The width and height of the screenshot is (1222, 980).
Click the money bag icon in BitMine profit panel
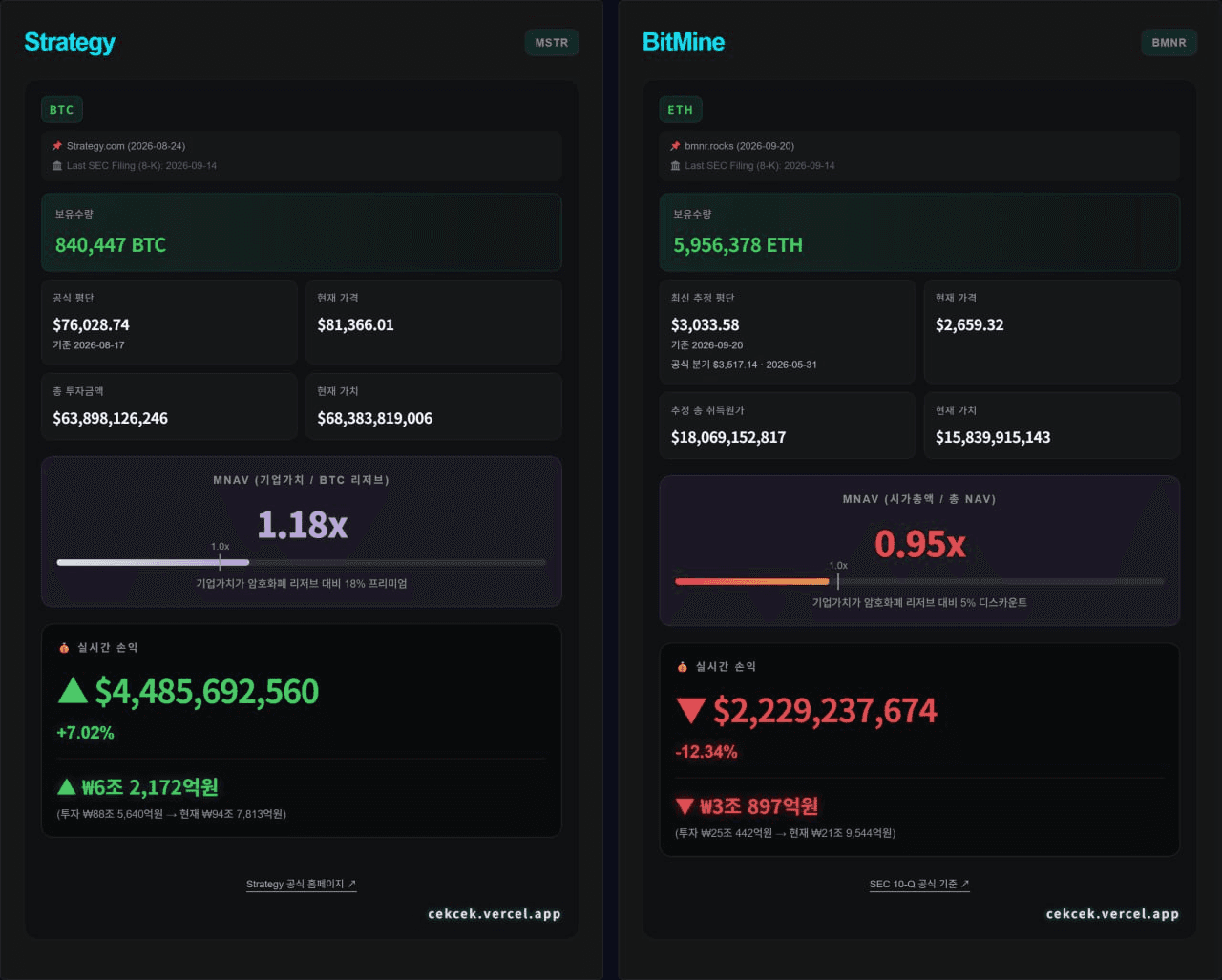pos(683,667)
